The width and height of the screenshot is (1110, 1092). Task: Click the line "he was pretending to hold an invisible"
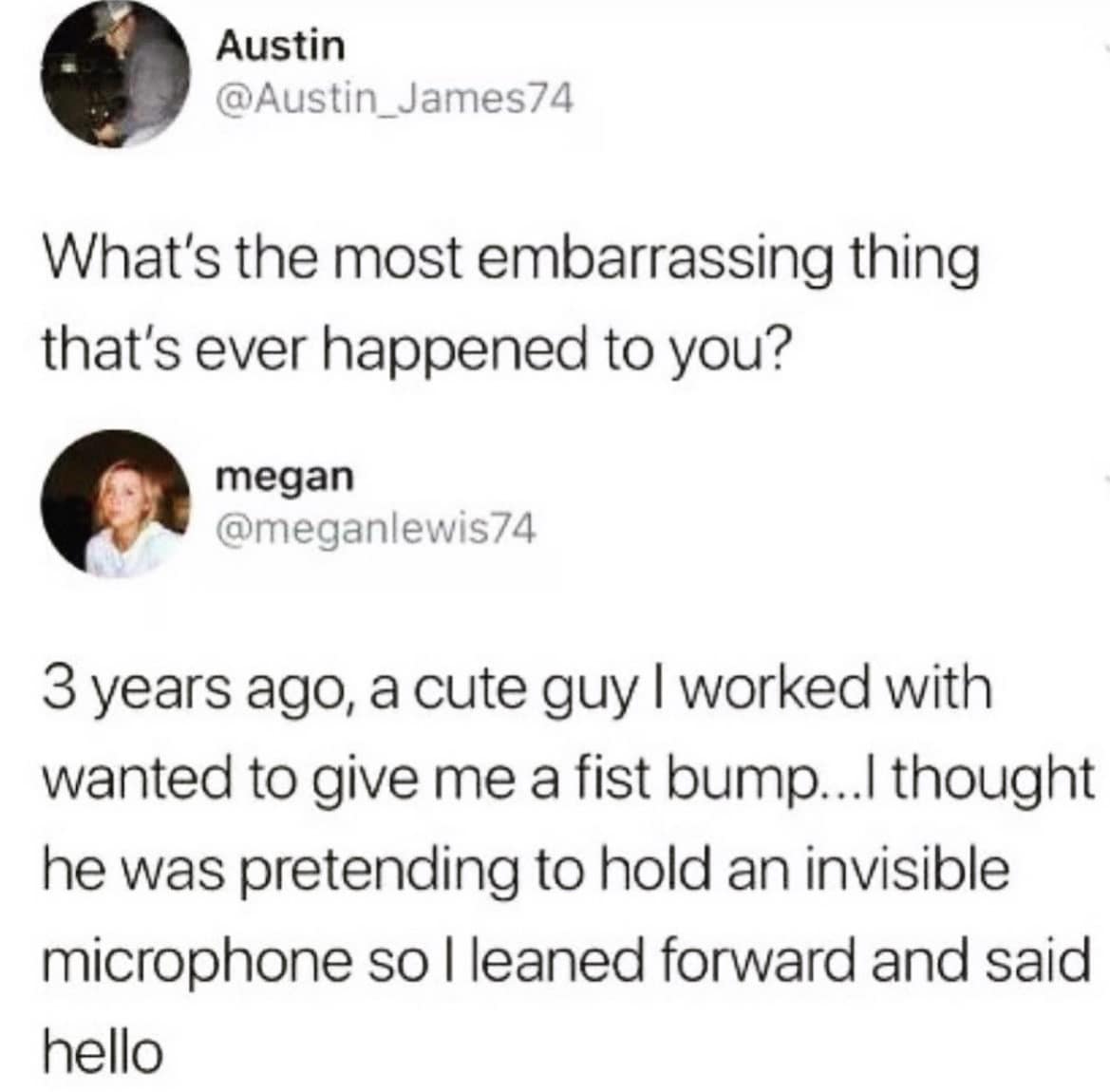526,869
